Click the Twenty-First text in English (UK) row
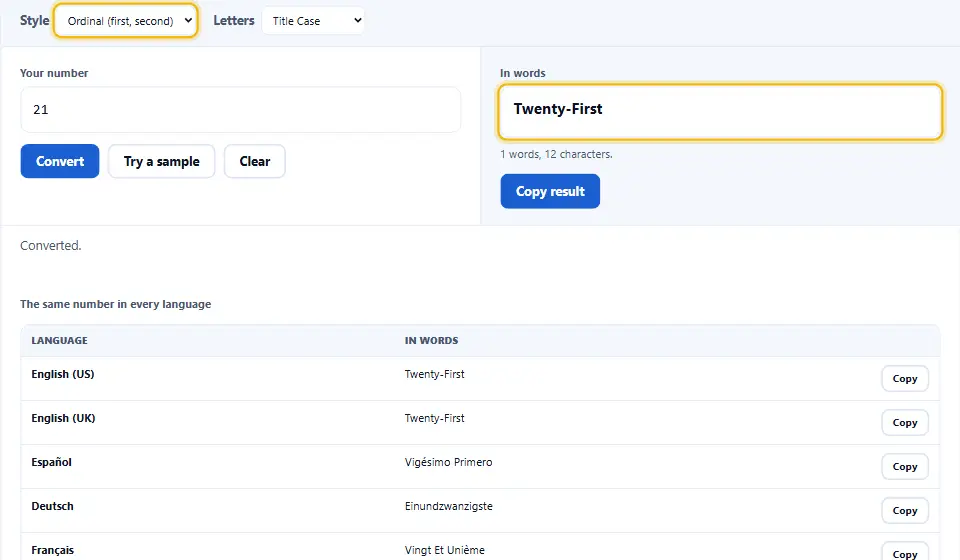960x560 pixels. point(434,418)
